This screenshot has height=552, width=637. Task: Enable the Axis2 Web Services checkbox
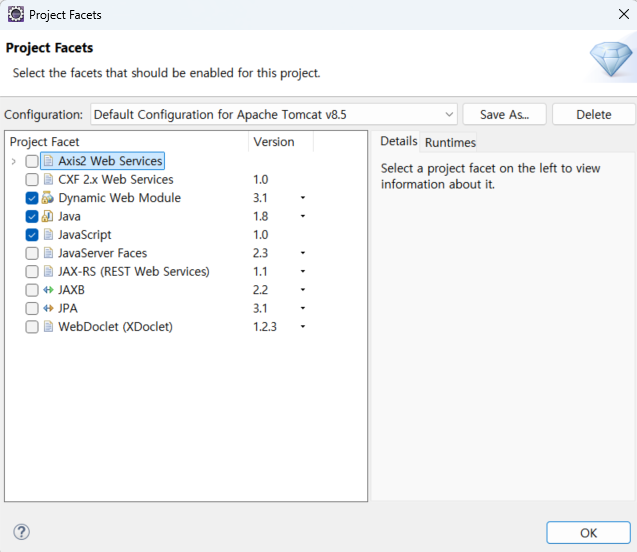32,161
